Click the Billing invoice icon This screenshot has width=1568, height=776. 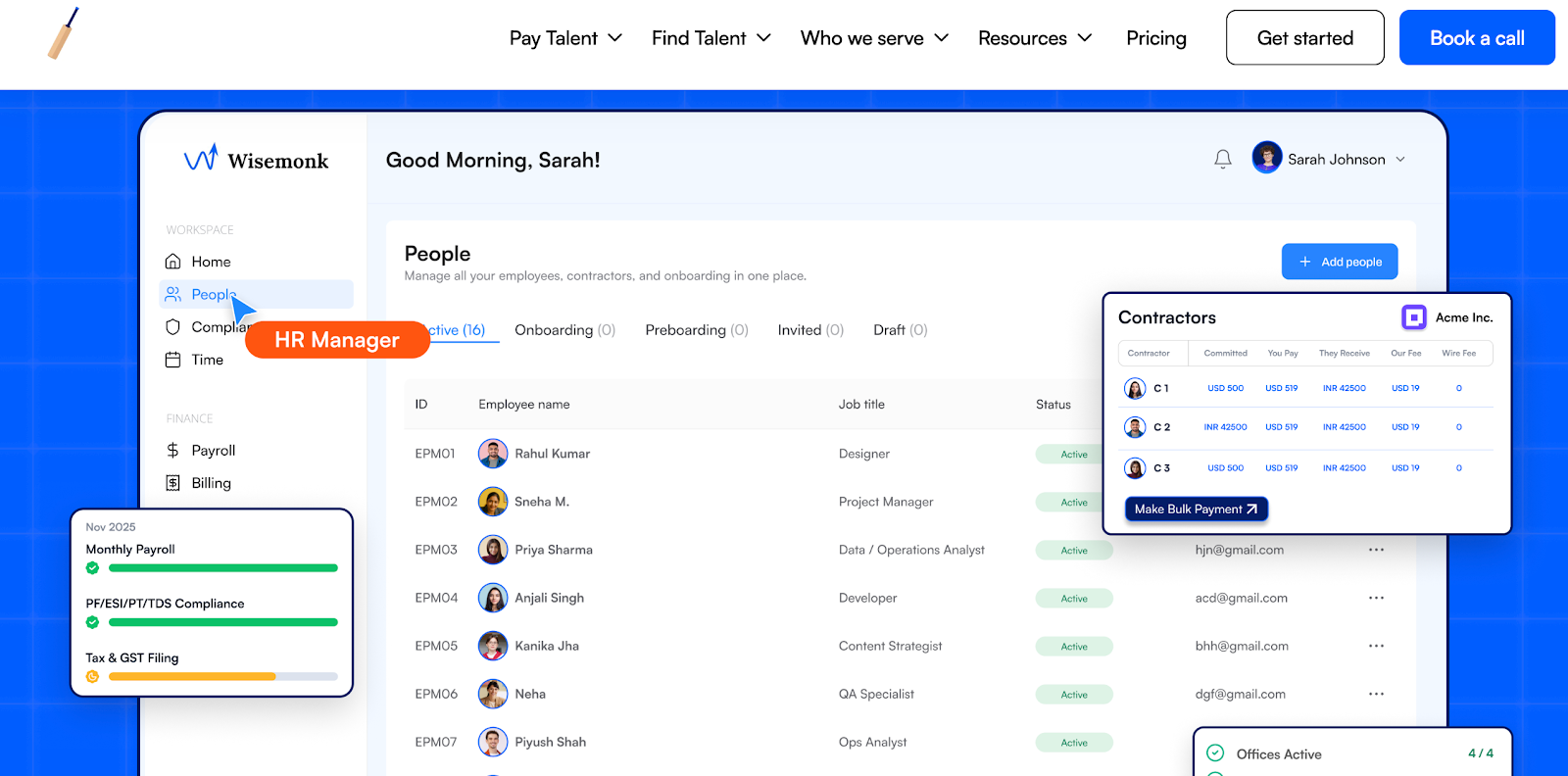(173, 483)
